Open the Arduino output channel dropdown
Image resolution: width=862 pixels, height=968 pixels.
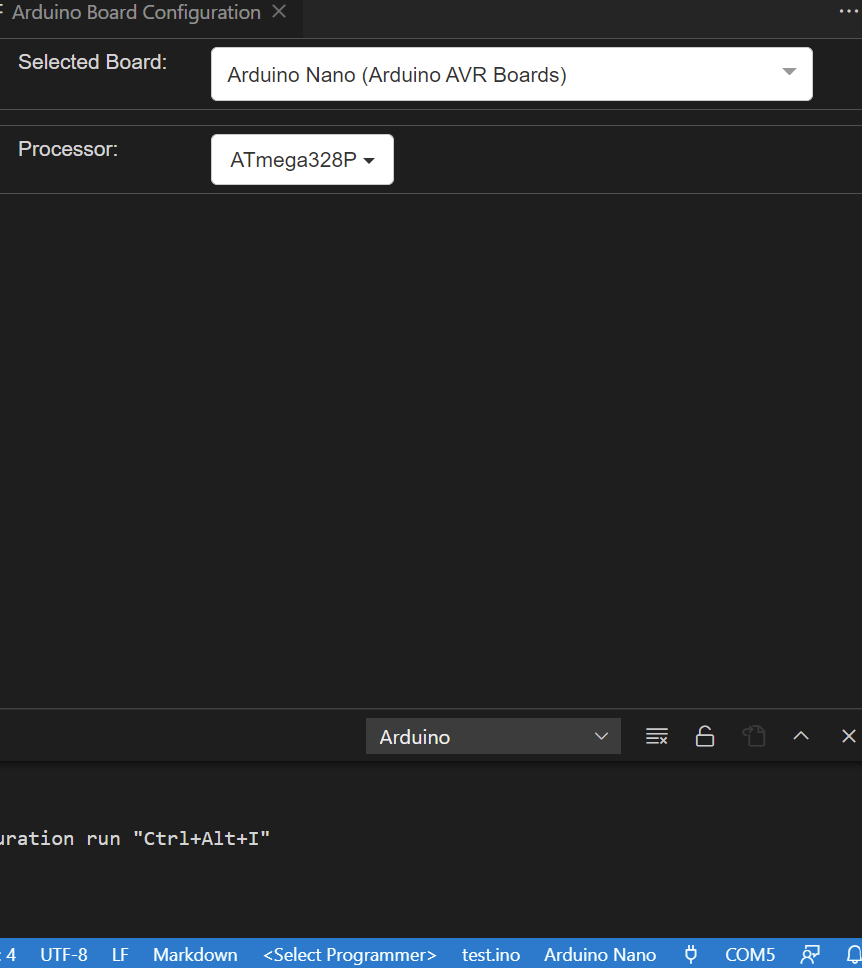[x=493, y=736]
